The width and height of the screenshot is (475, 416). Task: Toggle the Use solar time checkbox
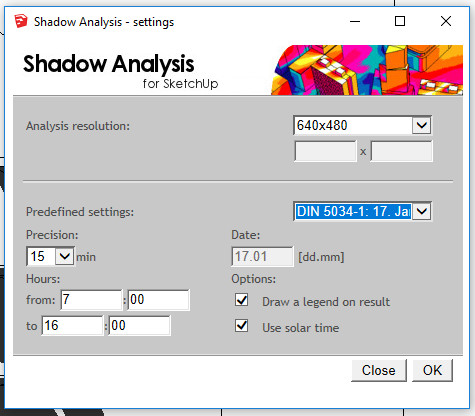coord(241,326)
